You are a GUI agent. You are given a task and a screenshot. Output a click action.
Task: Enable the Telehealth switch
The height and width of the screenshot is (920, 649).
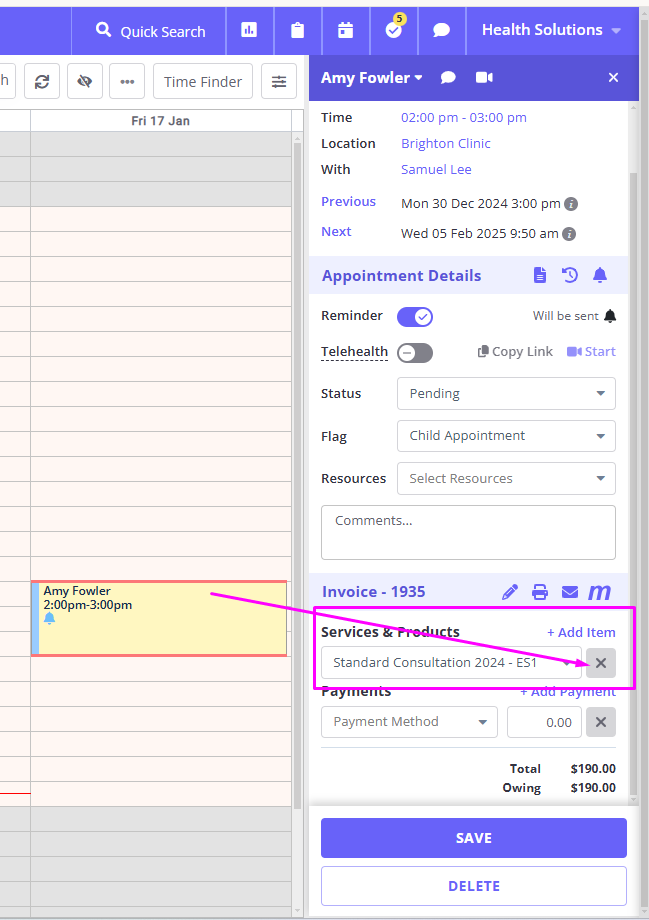pyautogui.click(x=415, y=353)
